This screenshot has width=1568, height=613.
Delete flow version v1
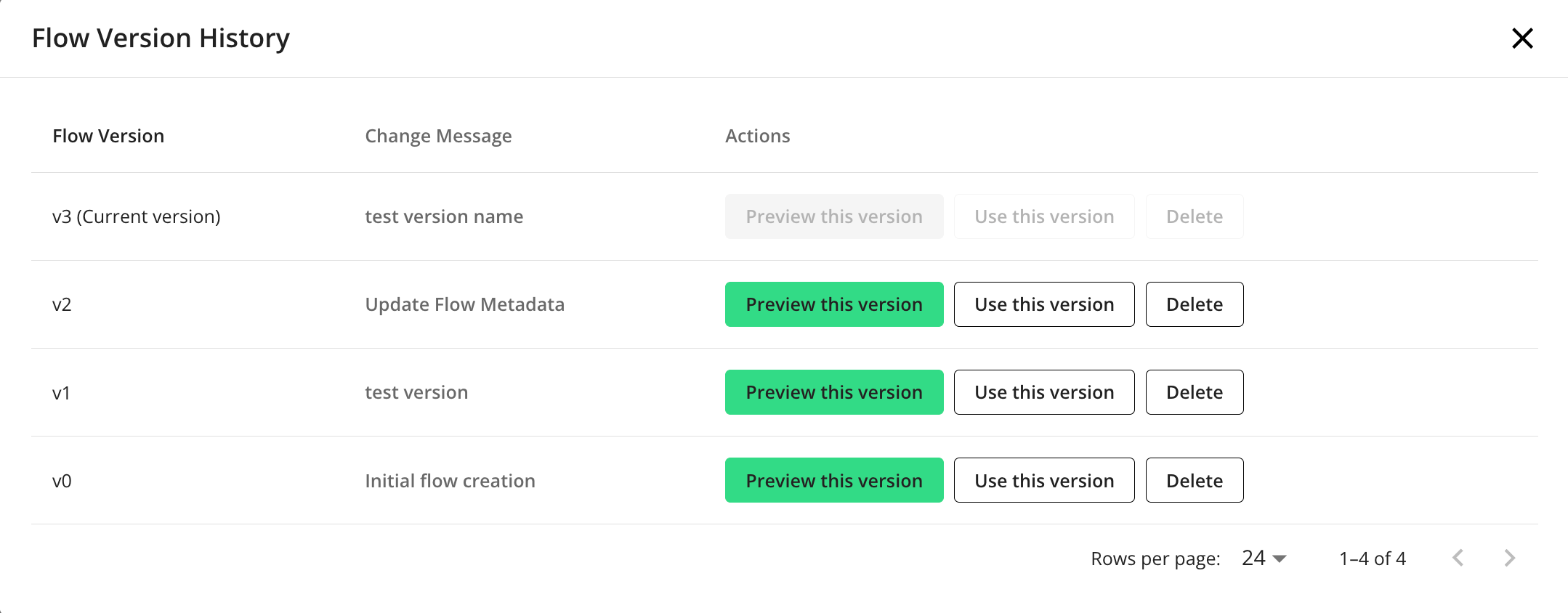point(1194,392)
